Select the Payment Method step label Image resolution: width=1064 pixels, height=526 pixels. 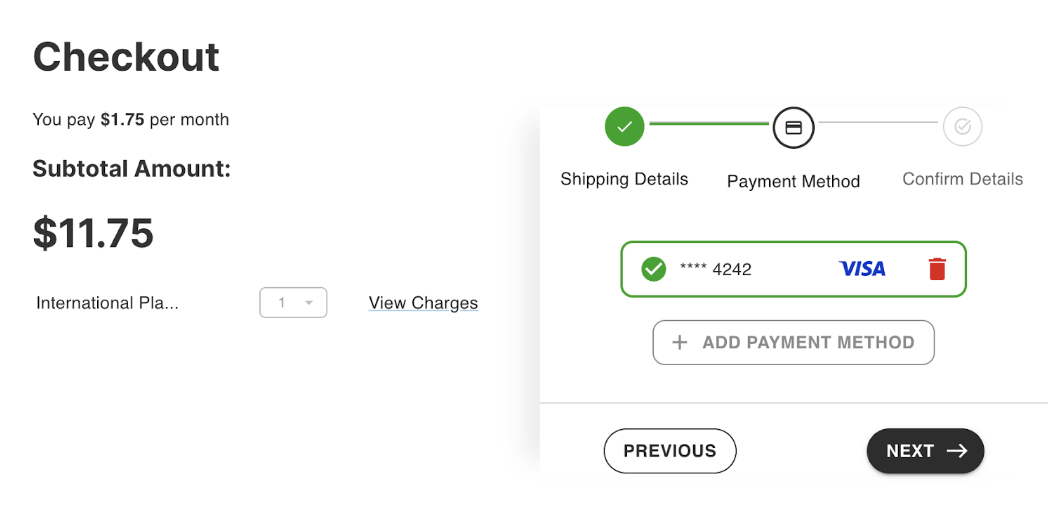point(793,181)
